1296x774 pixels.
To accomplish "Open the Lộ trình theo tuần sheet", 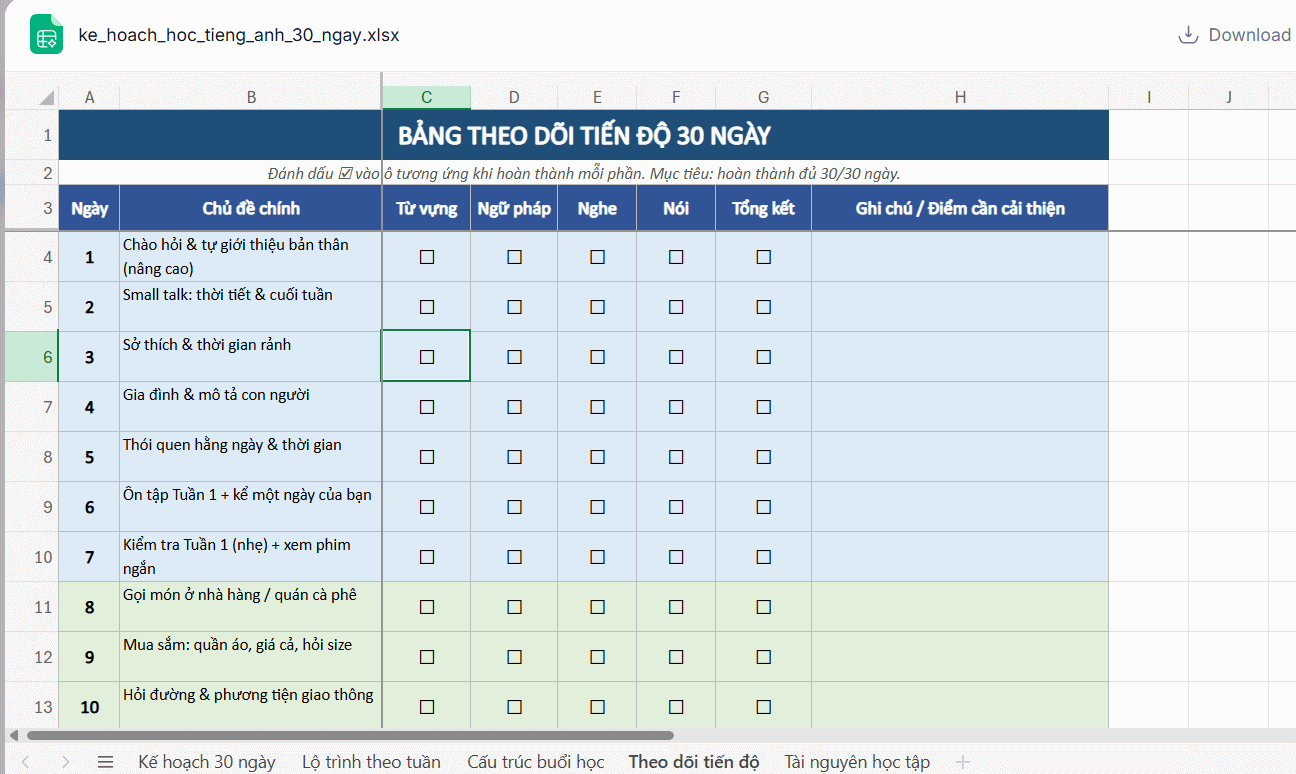I will tap(371, 762).
